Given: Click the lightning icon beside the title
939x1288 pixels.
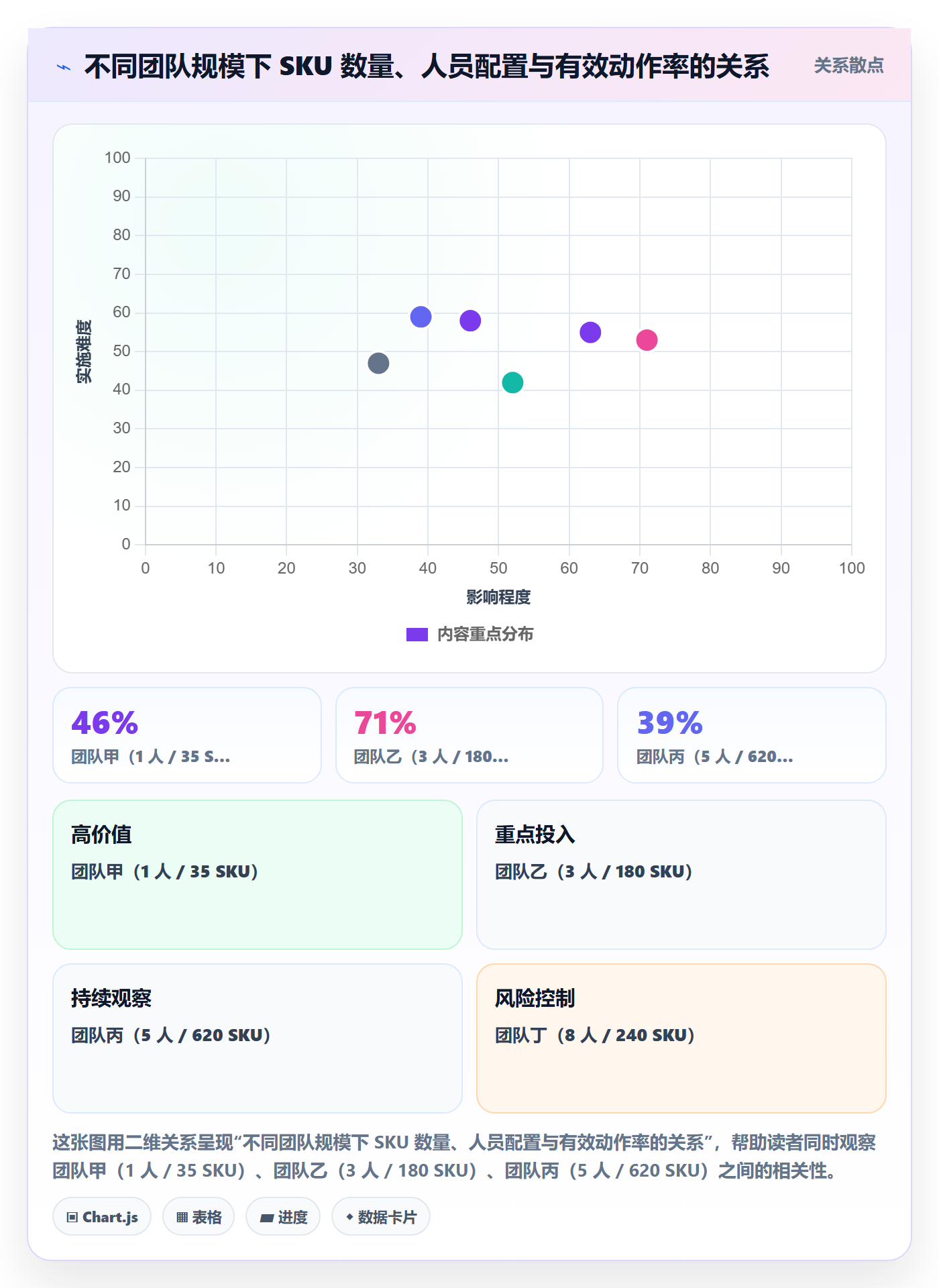Looking at the screenshot, I should coord(64,67).
